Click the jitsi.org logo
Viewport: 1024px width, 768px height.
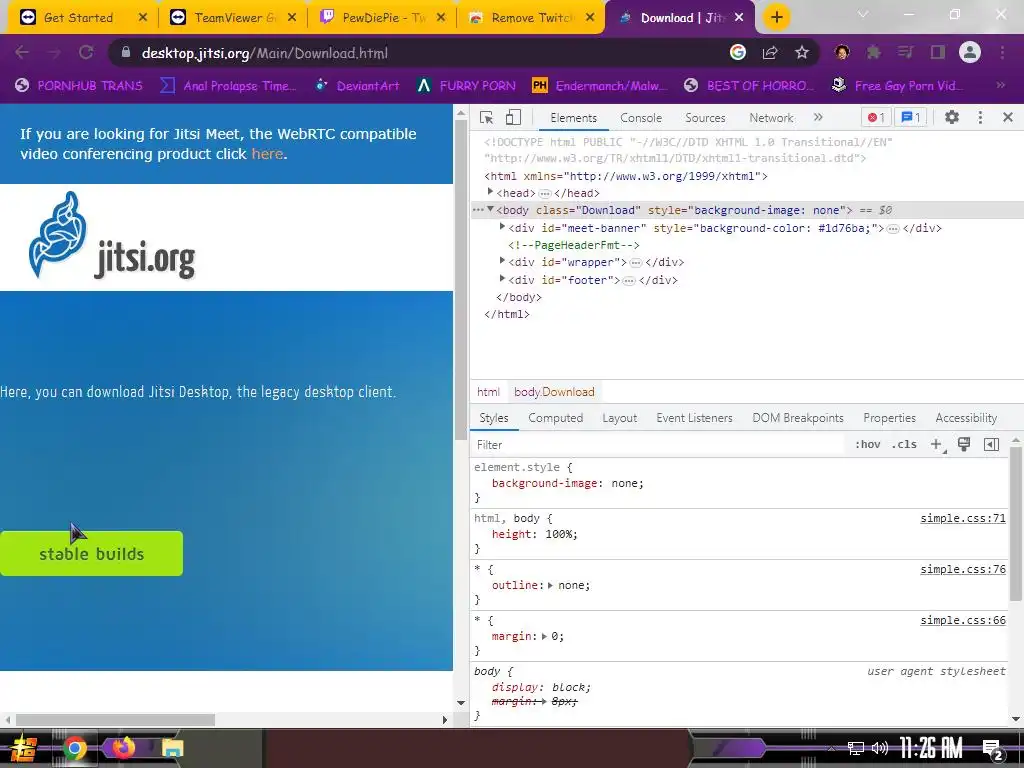click(x=112, y=236)
